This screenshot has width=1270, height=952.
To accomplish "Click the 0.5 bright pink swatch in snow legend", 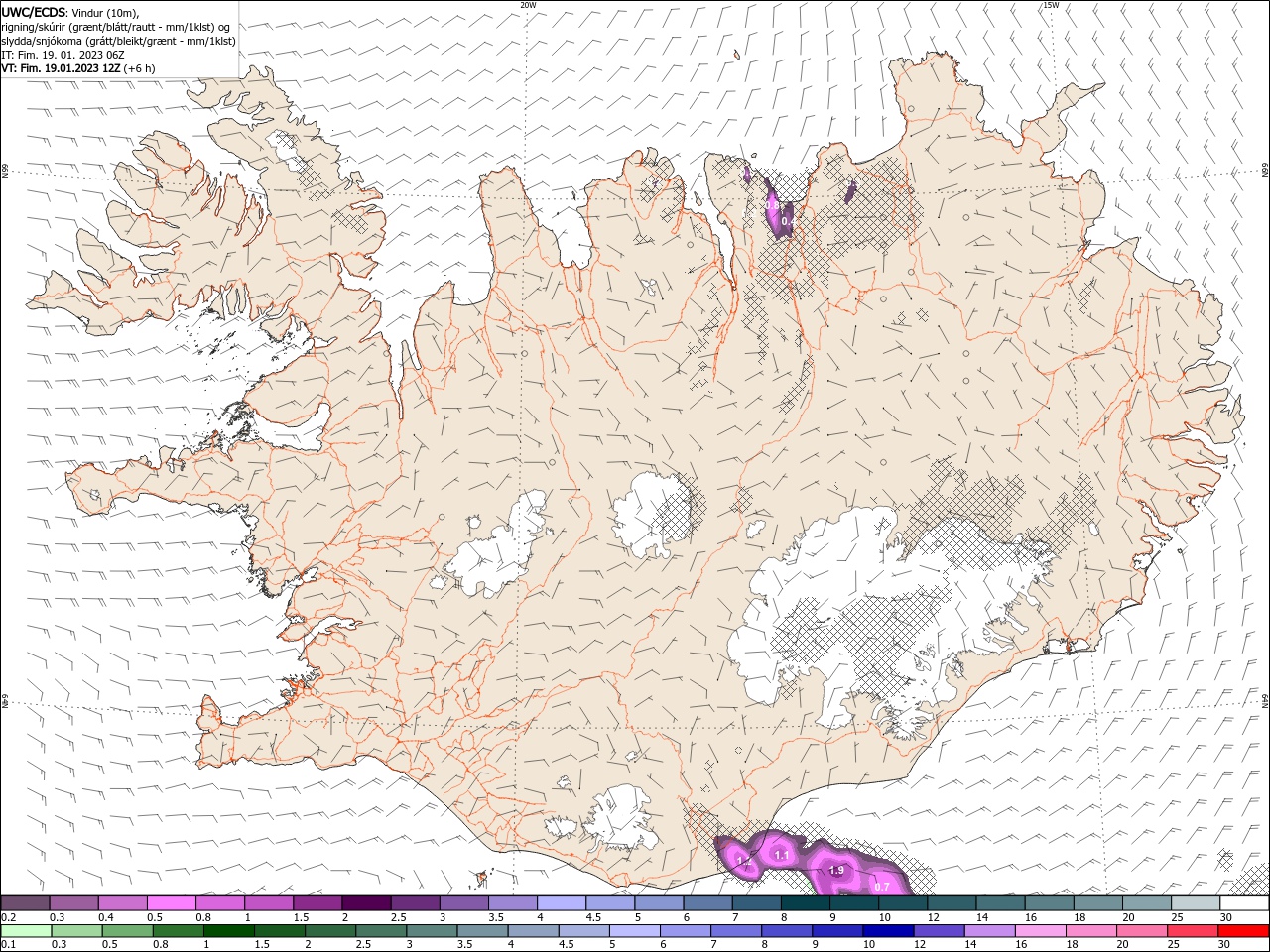I will click(171, 903).
